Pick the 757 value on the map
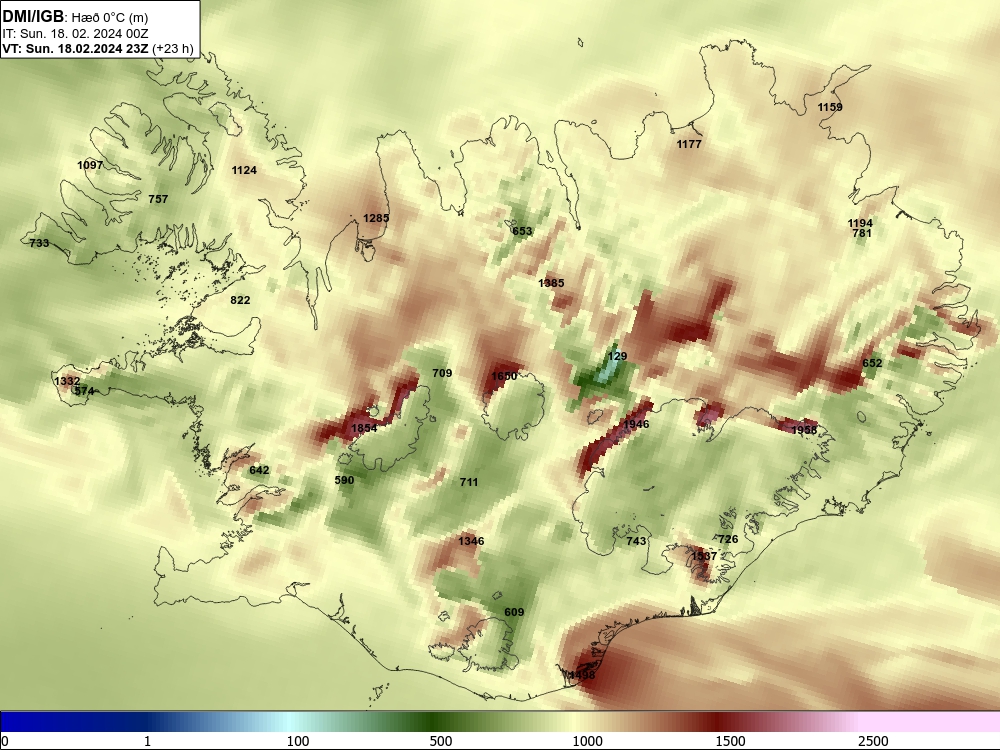 [x=158, y=199]
